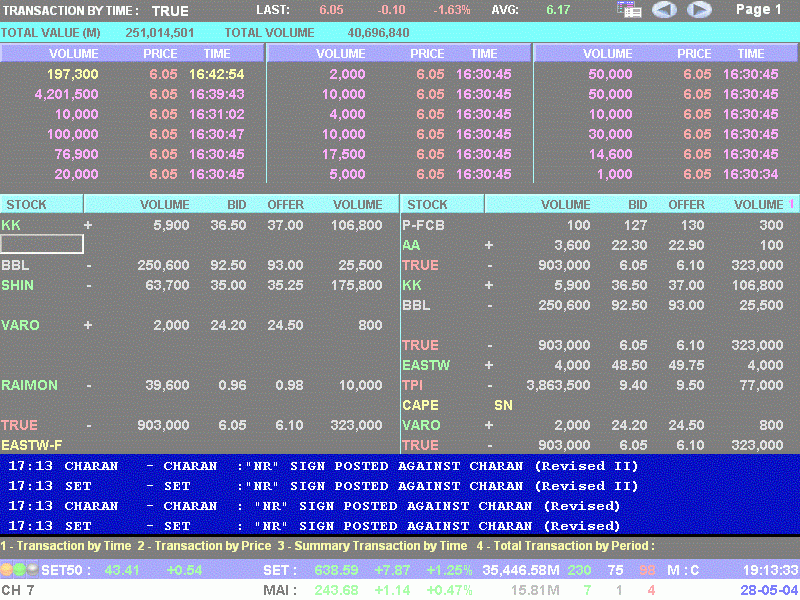
Task: Go to previous page with left arrow
Action: (x=664, y=10)
